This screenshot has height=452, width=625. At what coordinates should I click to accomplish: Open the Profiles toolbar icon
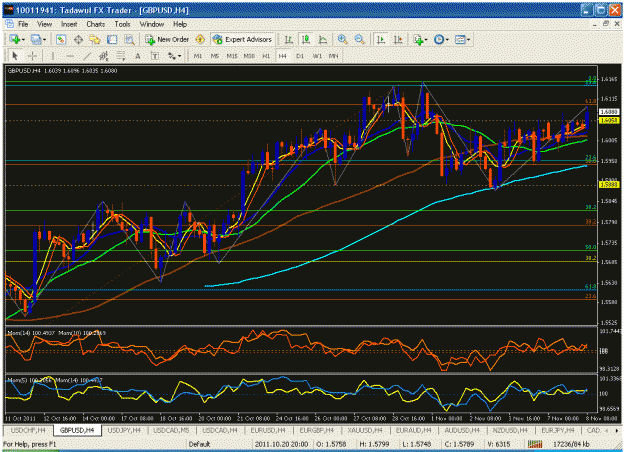pos(36,39)
